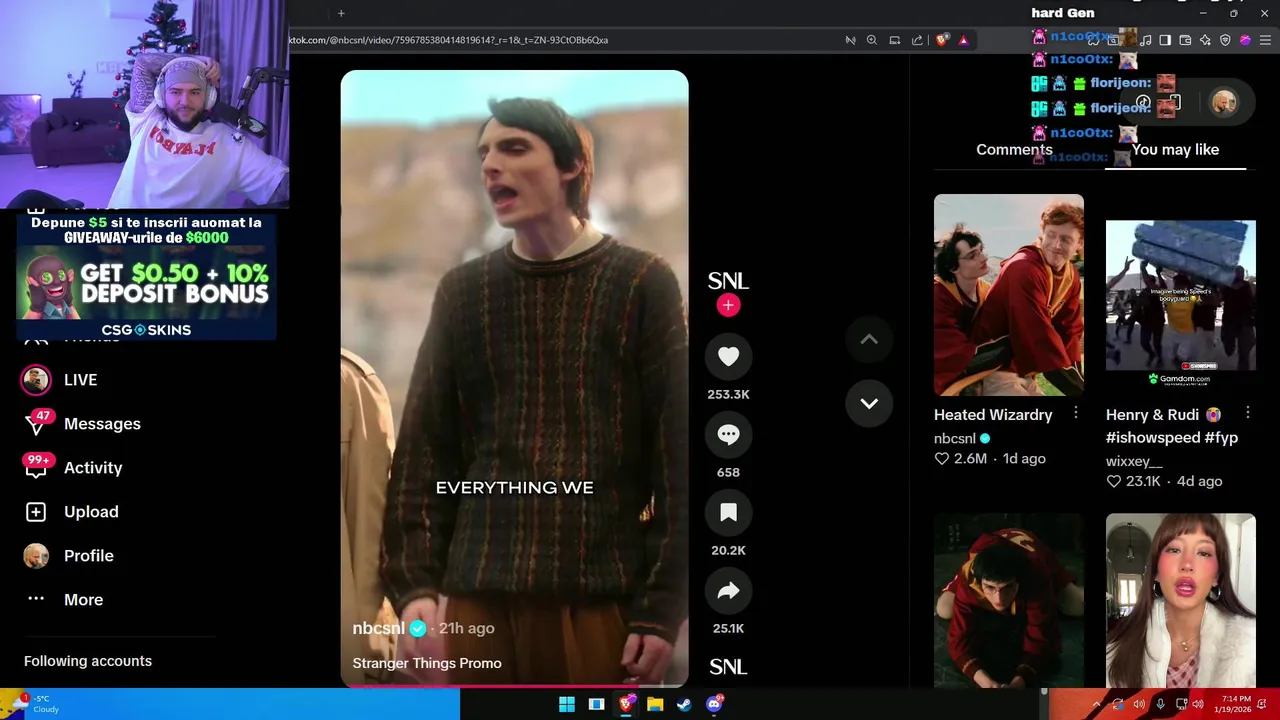Image resolution: width=1280 pixels, height=720 pixels.
Task: Open the red-jersey video thumbnail below Heated Wizardry
Action: click(1008, 600)
